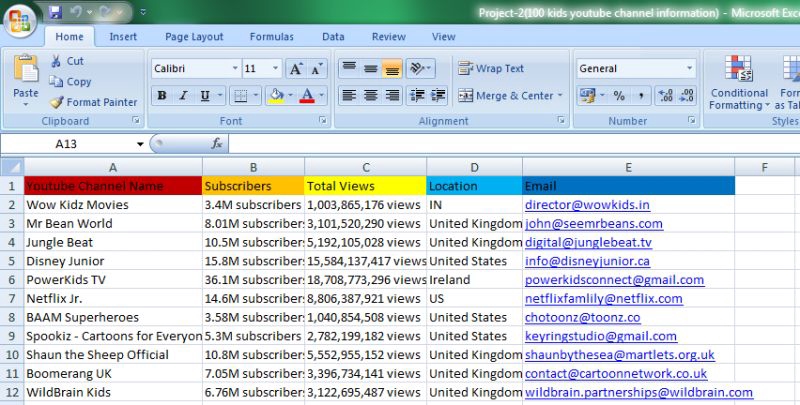This screenshot has width=800, height=405.
Task: Expand the Paste options arrow
Action: tap(26, 105)
